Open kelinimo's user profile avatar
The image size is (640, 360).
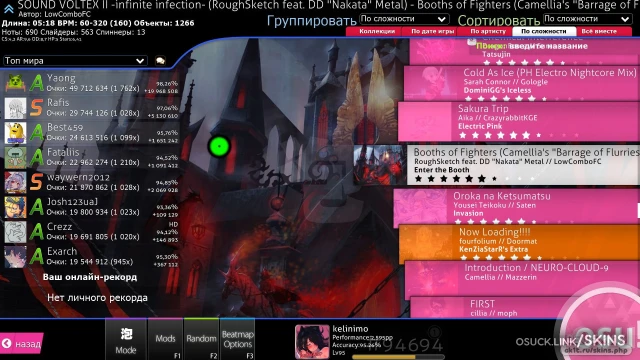pos(312,342)
